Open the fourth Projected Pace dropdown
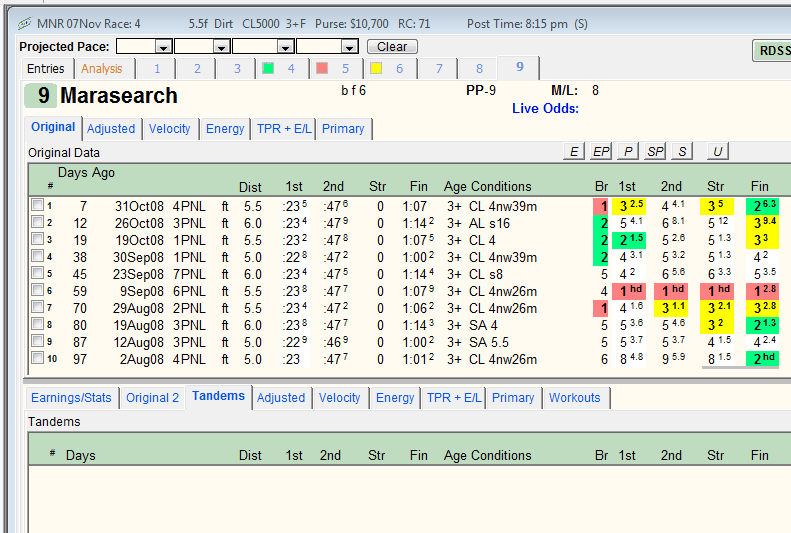 point(349,47)
